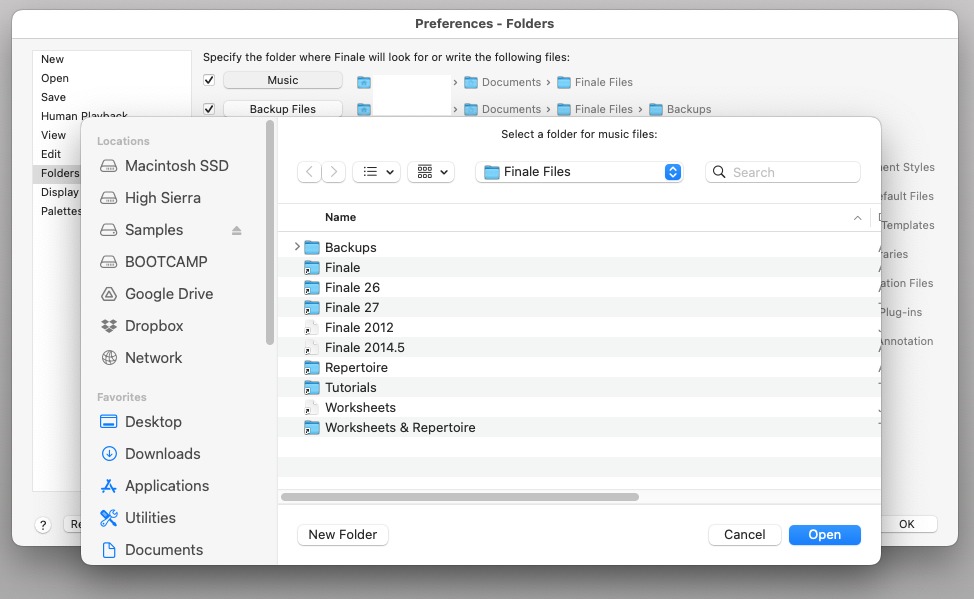974x599 pixels.
Task: Click the eject icon beside Samples
Action: pos(237,230)
